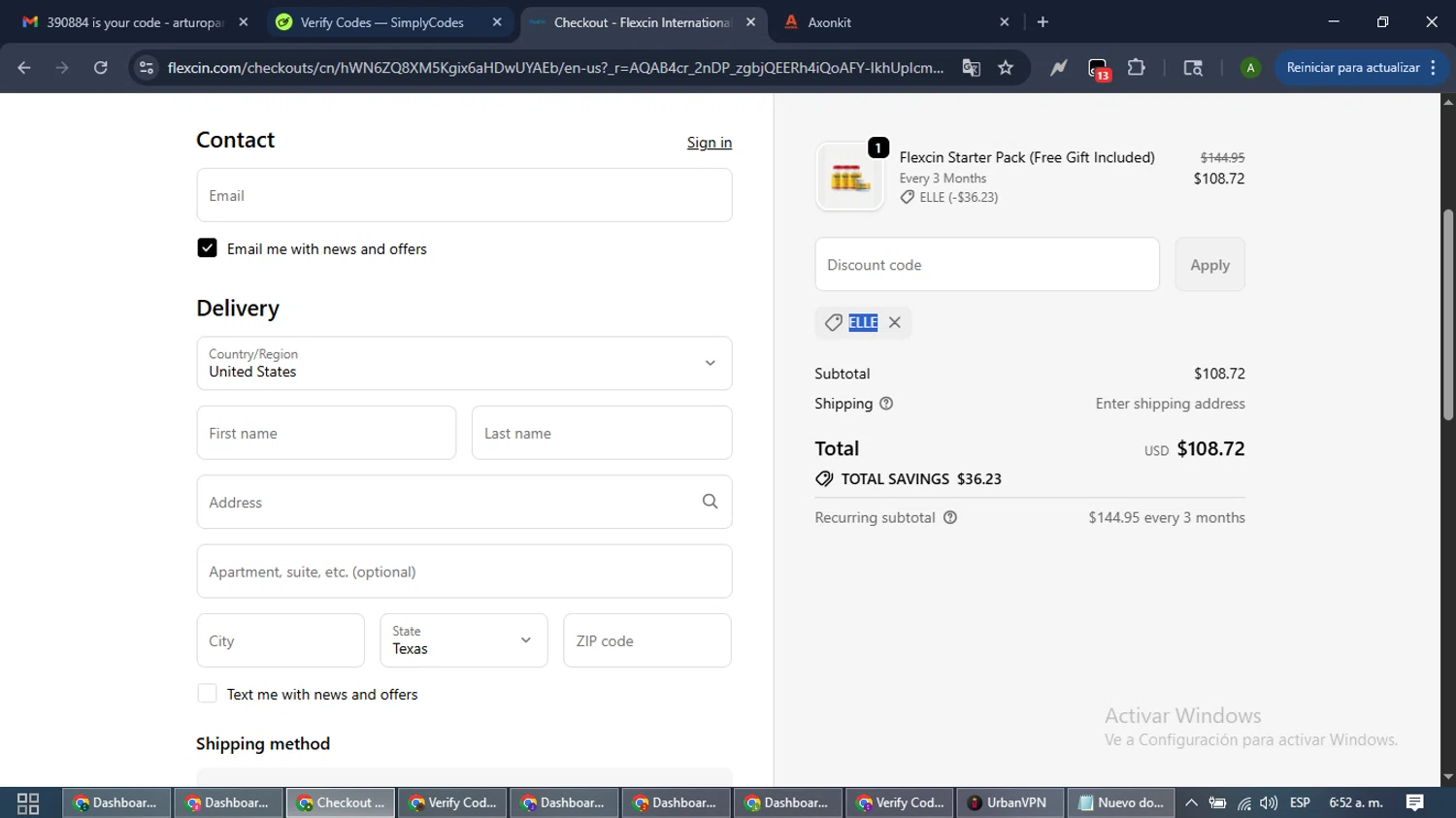Open Windows Task View icon
Screen dimensions: 1456x818
pyautogui.click(x=28, y=803)
